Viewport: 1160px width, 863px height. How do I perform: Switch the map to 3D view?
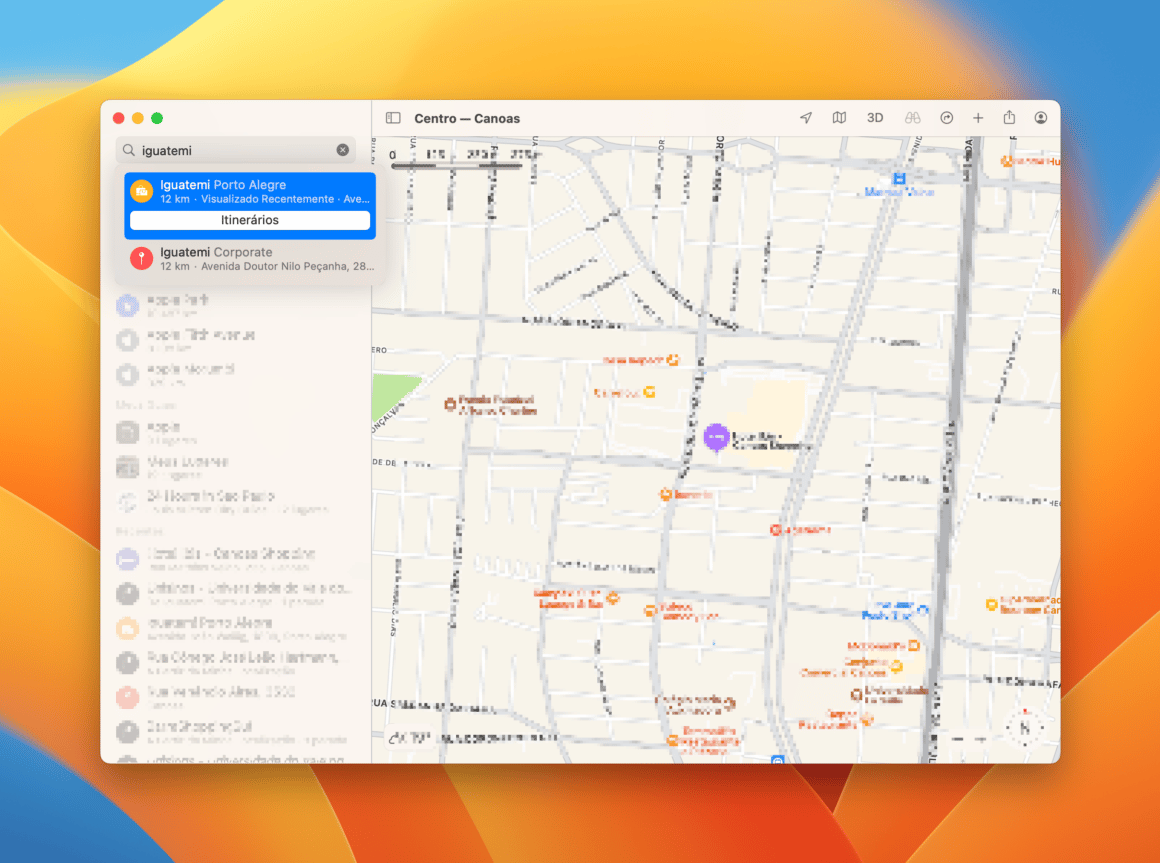tap(874, 117)
